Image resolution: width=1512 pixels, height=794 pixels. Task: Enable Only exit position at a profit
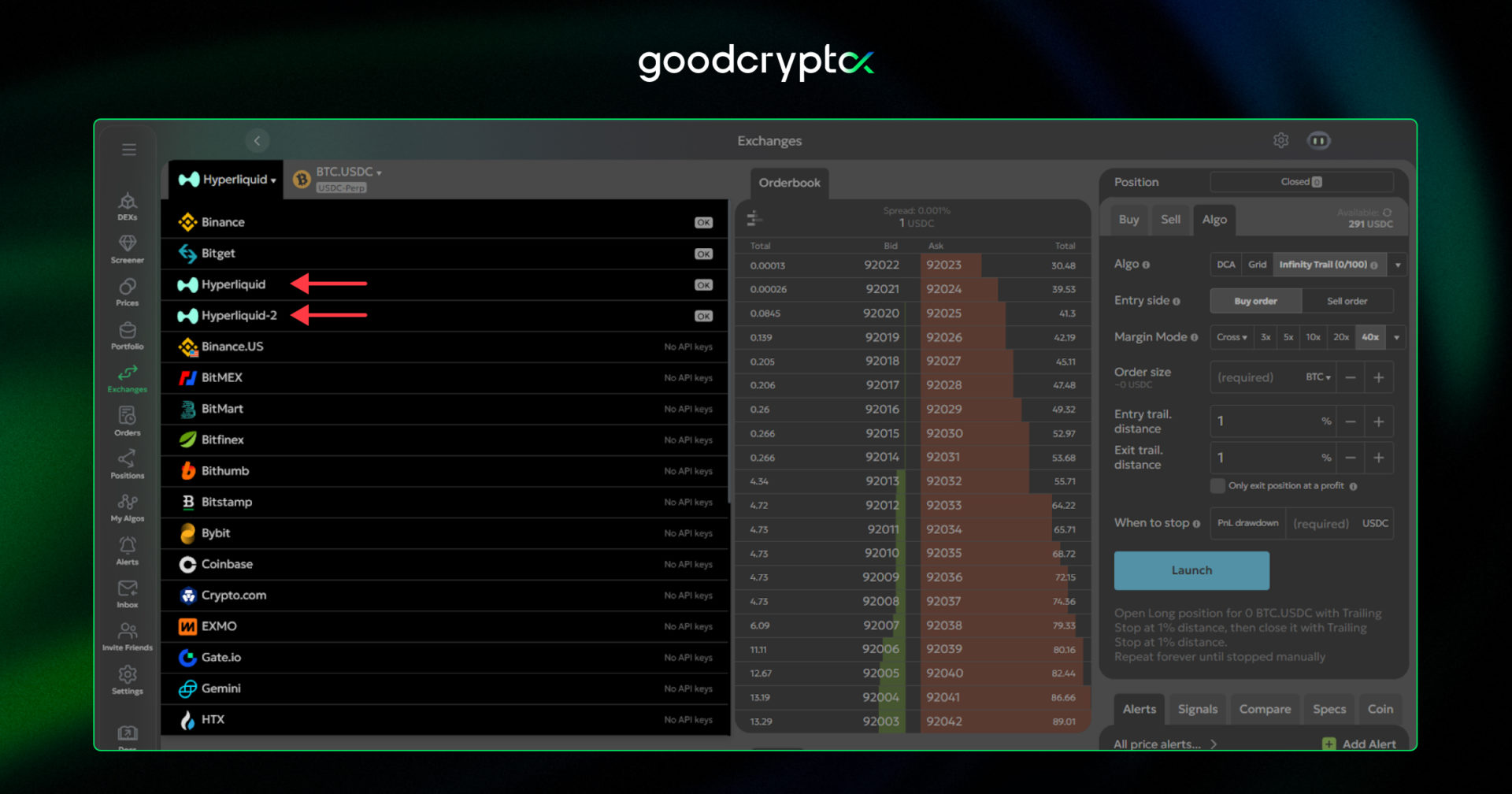coord(1217,486)
